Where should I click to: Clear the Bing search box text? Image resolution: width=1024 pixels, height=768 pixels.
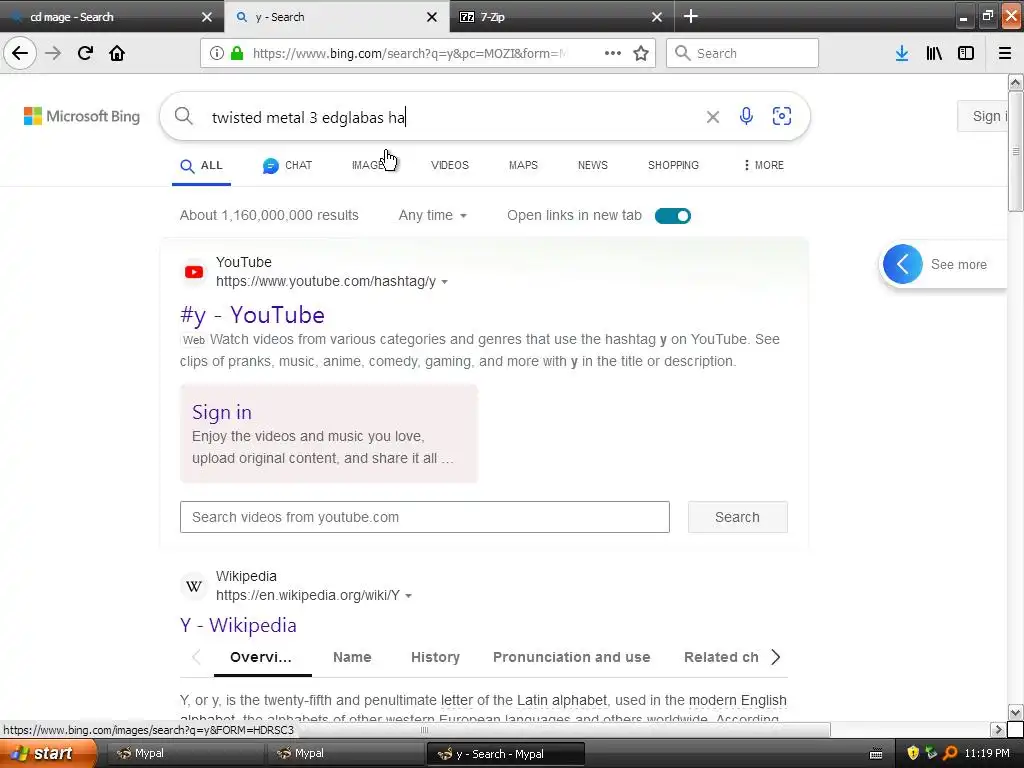pos(712,117)
